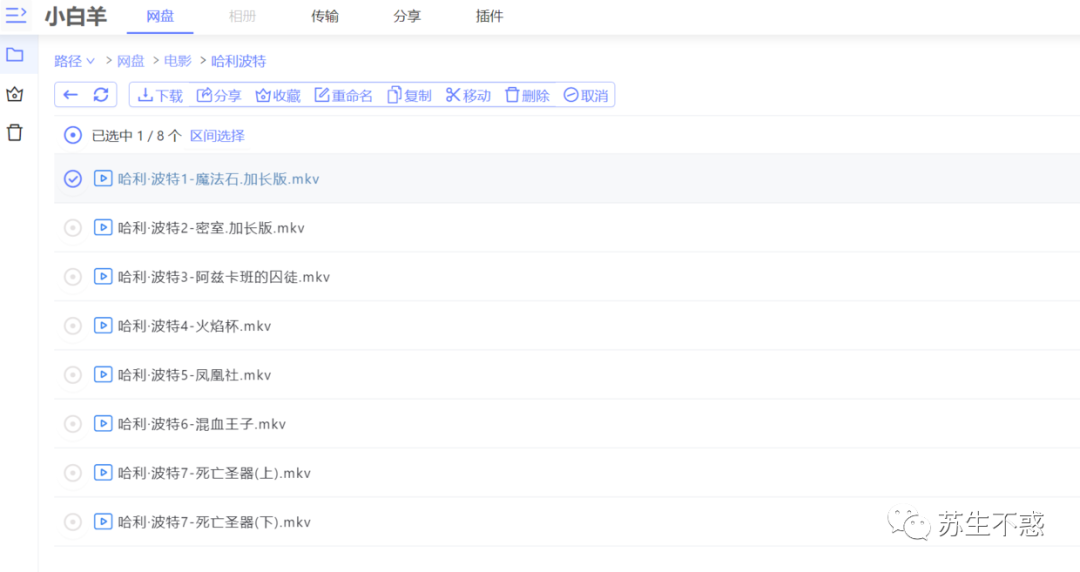Expand the 路径 path dropdown
Screen dimensions: 1080x572
(x=74, y=61)
